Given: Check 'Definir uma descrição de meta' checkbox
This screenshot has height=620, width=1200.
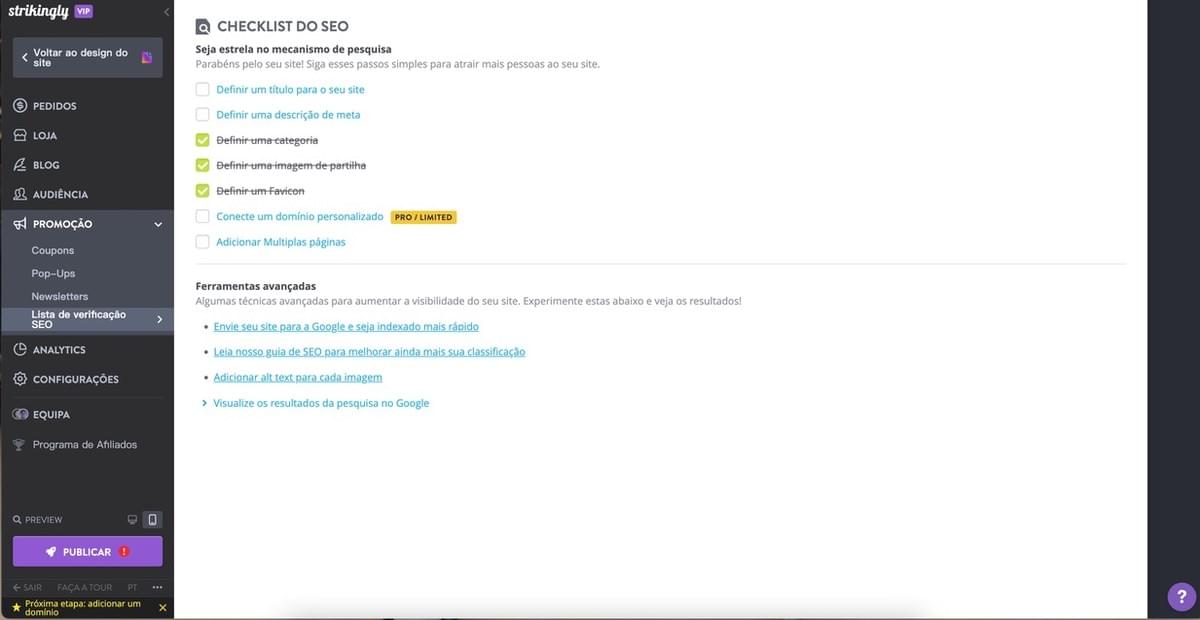Looking at the screenshot, I should 203,114.
